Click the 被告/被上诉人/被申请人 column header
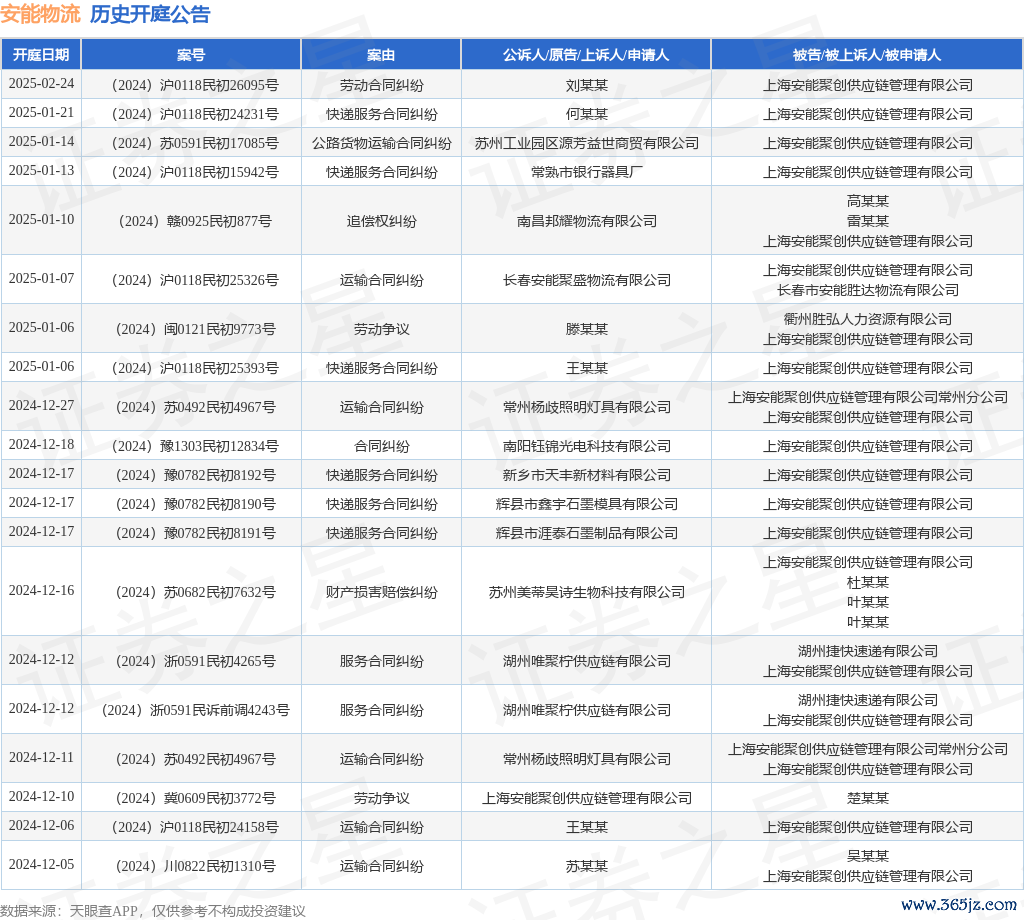Screen dimensions: 1024x920 pos(867,55)
